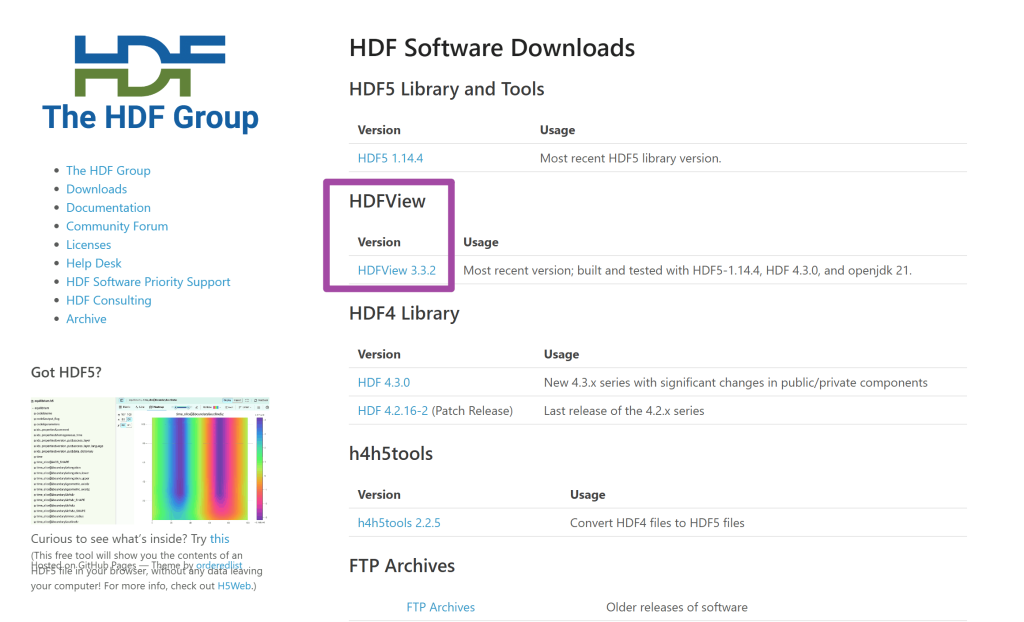Click the FTP Archives section heading
1024x622 pixels.
pos(402,566)
